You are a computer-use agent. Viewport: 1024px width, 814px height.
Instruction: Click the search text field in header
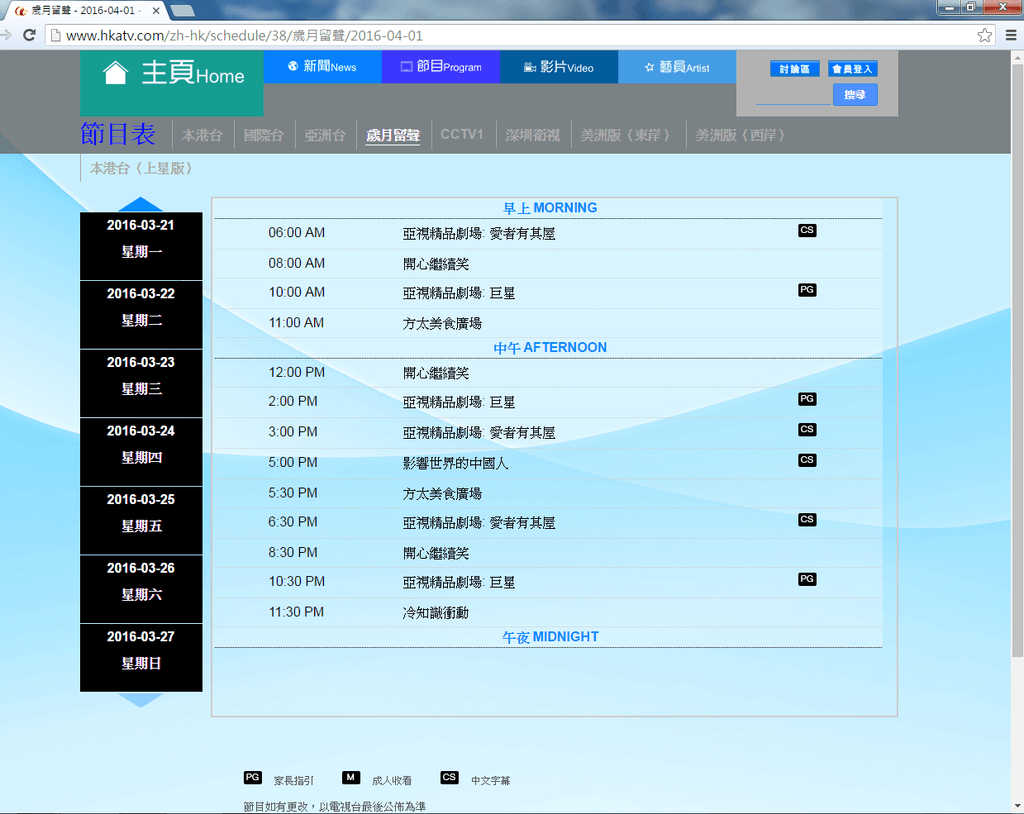click(792, 96)
